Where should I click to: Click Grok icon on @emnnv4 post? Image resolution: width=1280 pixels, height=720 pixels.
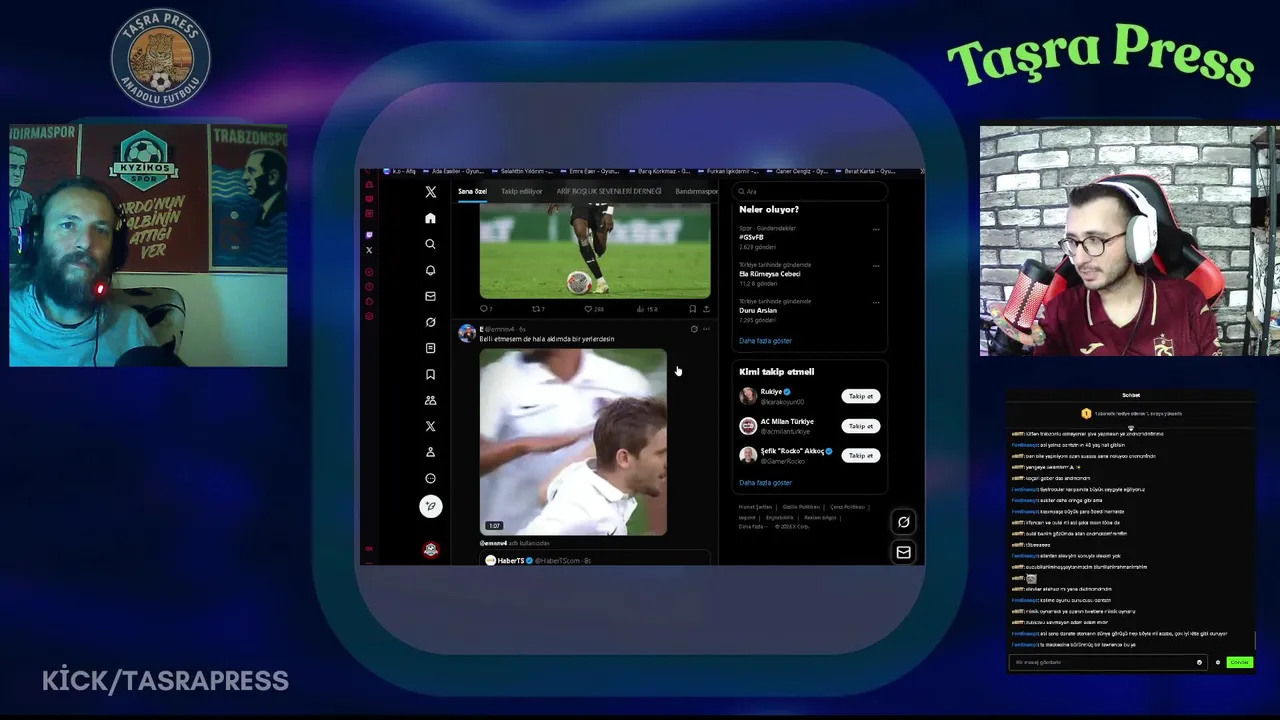pos(694,329)
